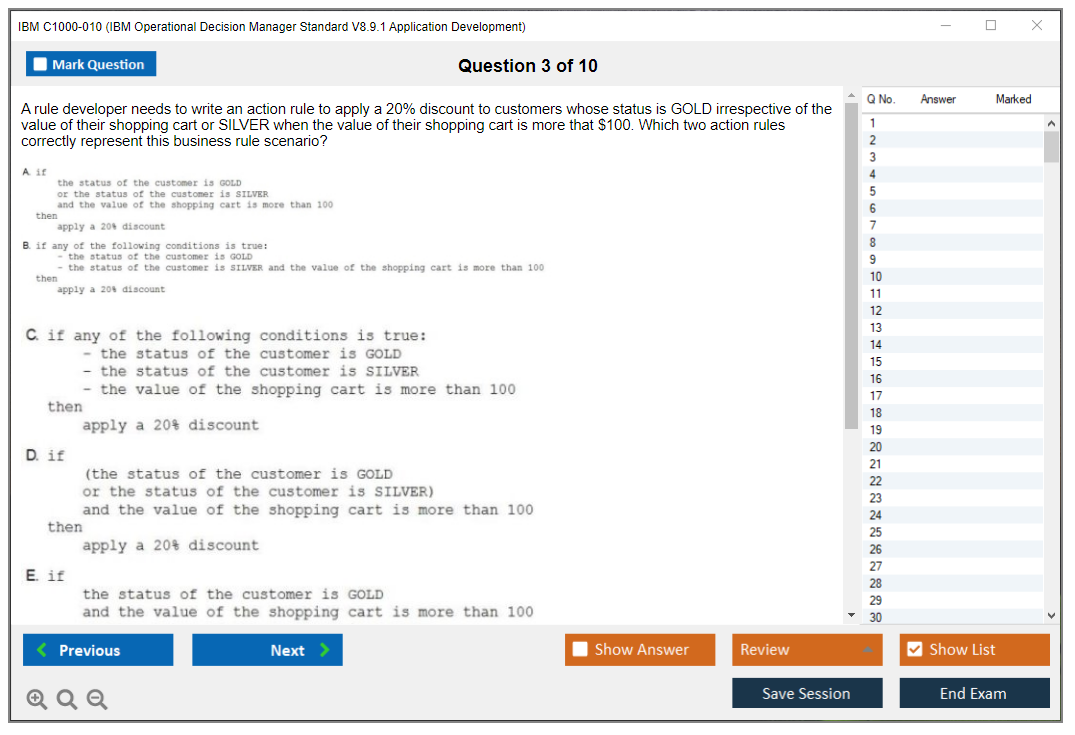
Task: Tick the Mark Question checkbox
Action: [40, 65]
